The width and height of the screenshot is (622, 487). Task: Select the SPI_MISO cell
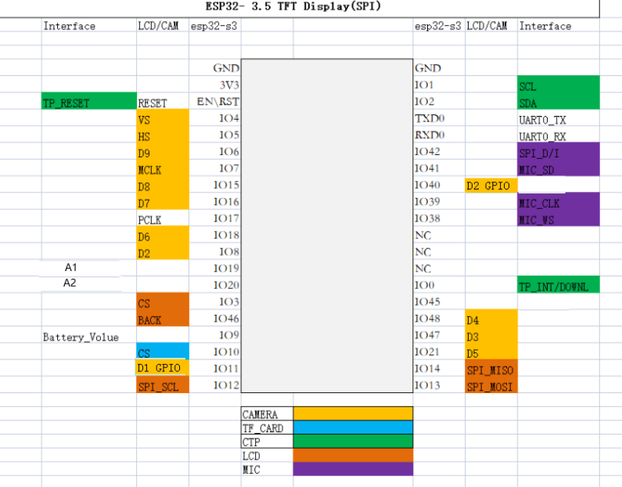point(490,369)
